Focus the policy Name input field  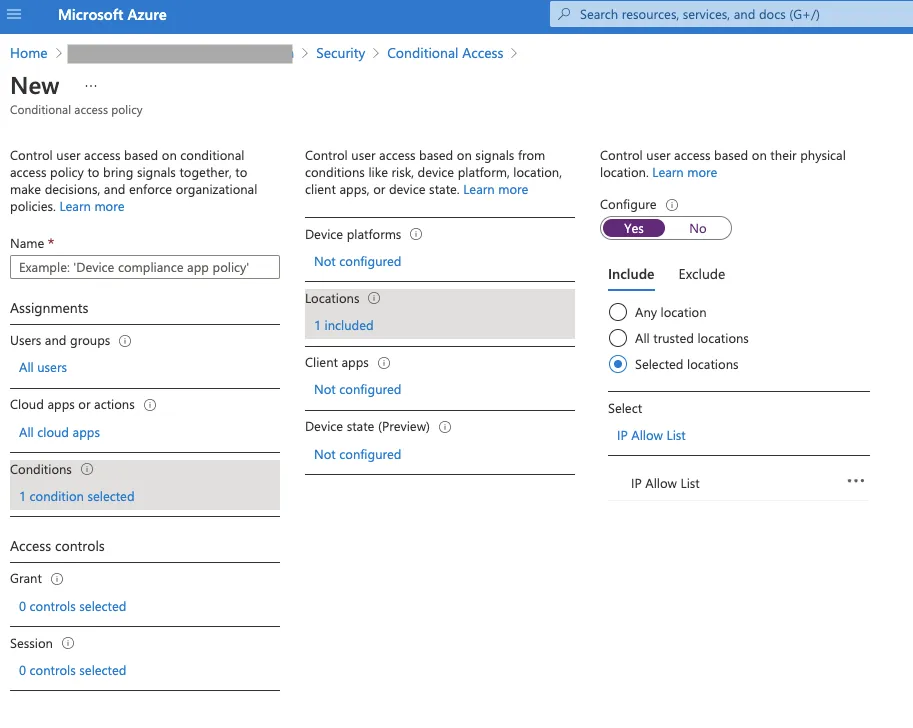[x=145, y=267]
